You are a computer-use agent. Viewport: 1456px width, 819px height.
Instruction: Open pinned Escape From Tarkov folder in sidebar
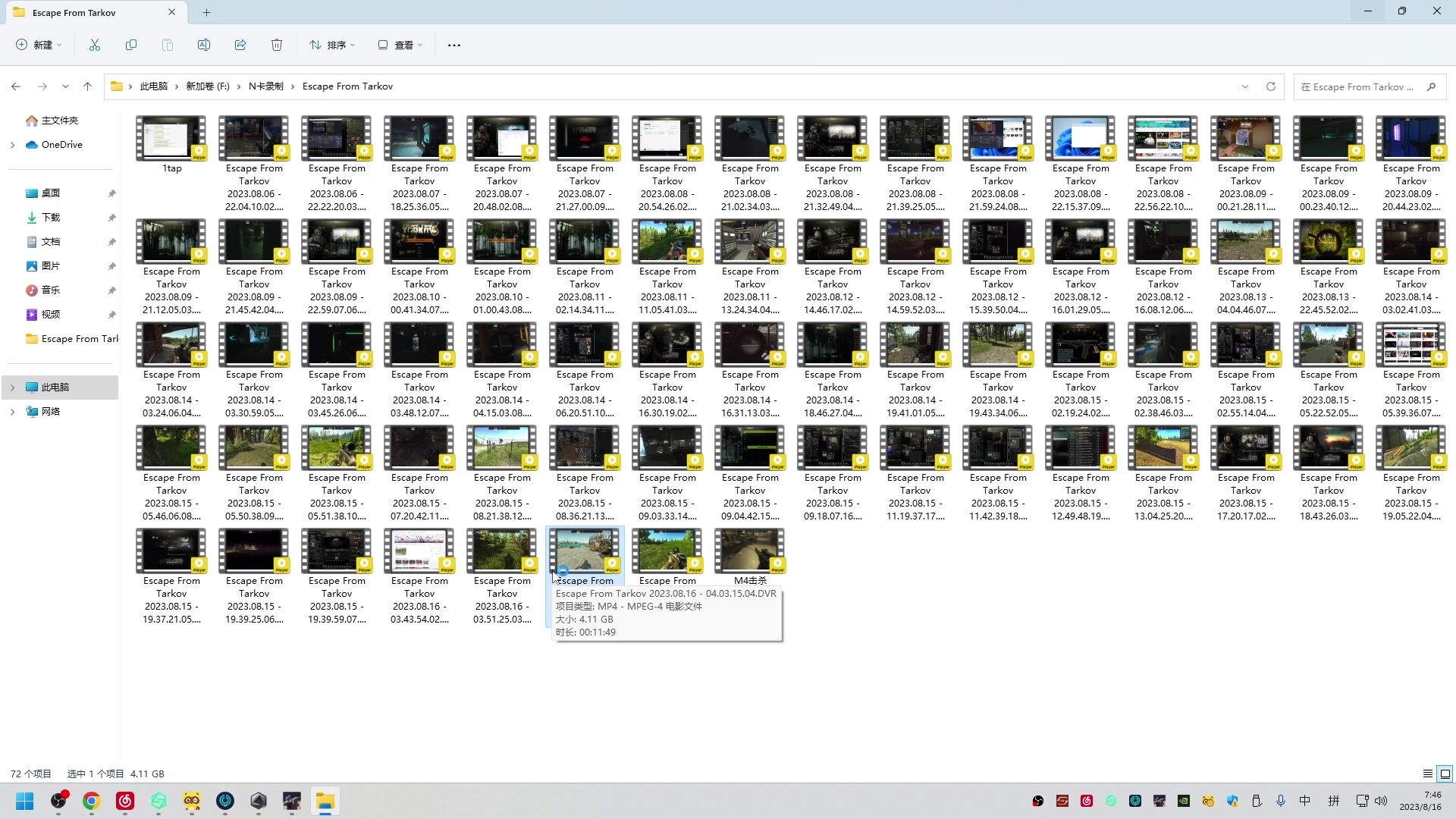[72, 339]
